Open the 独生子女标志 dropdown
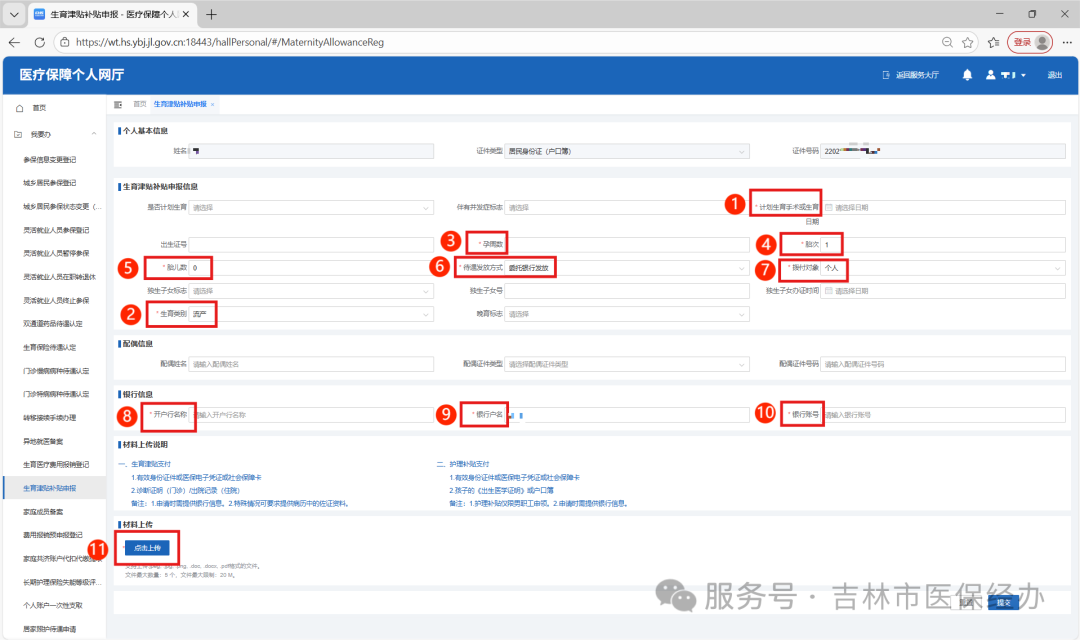 pos(311,291)
